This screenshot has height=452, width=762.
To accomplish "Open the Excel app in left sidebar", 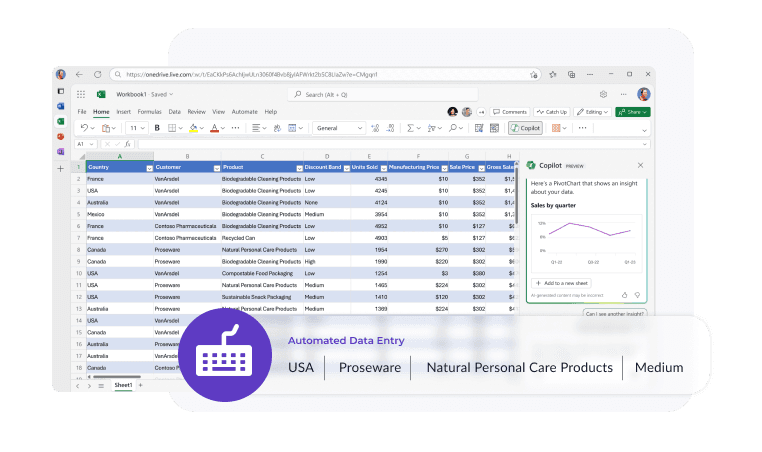I will 61,122.
